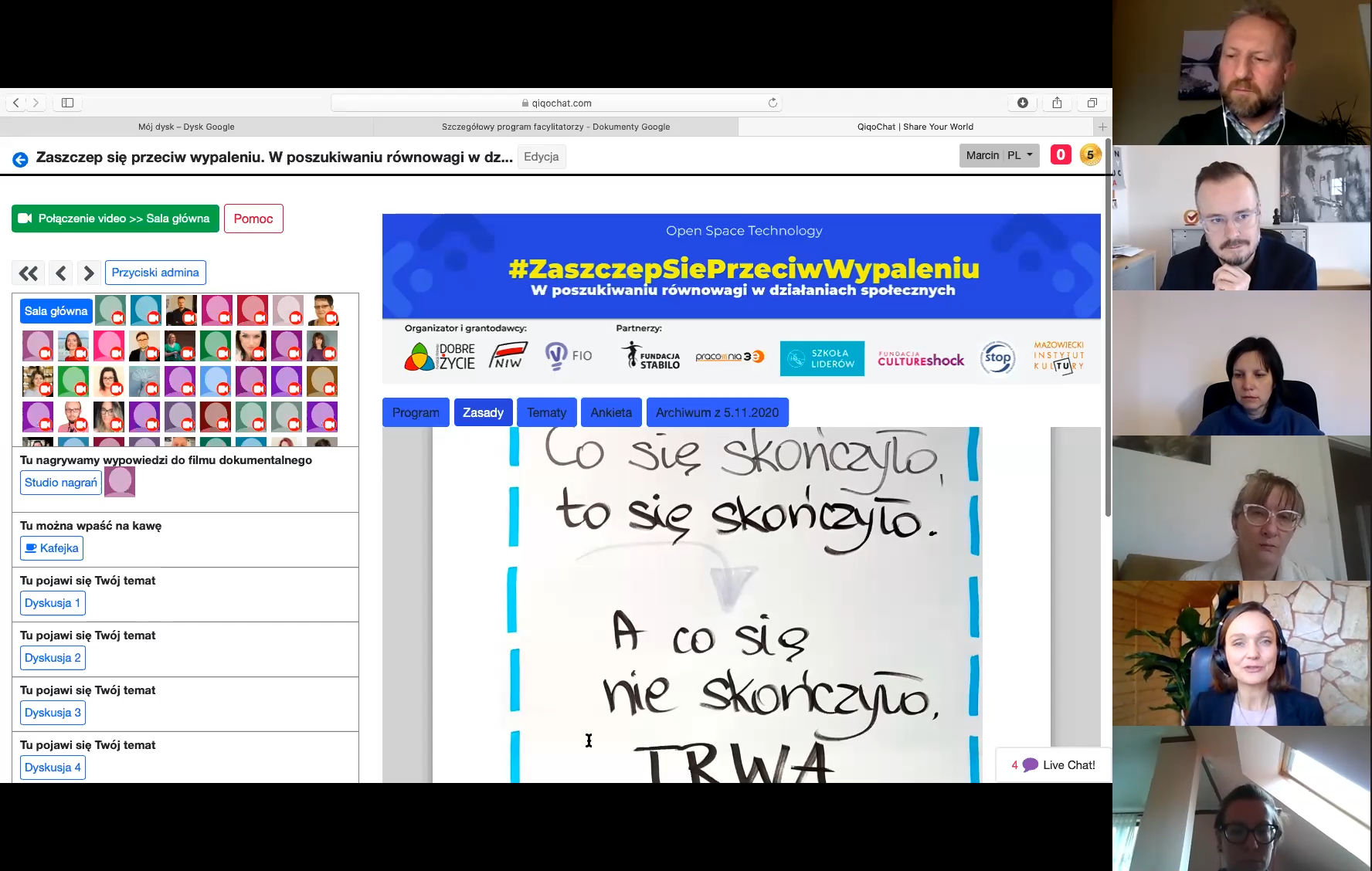1372x871 pixels.
Task: Select video tile of woman wearing headset
Action: tap(1242, 653)
